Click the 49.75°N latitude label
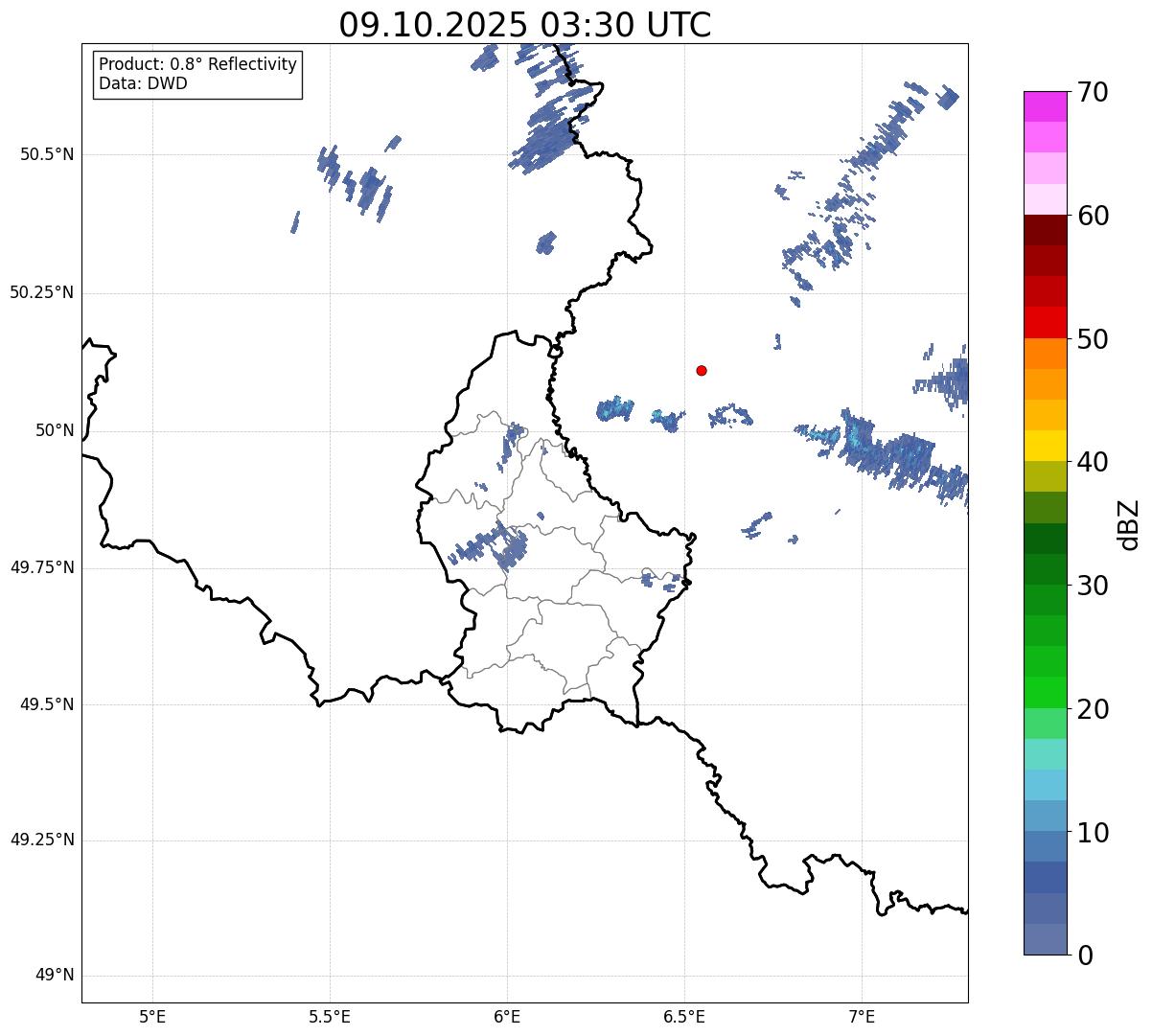This screenshot has height=1036, width=1152. point(42,567)
